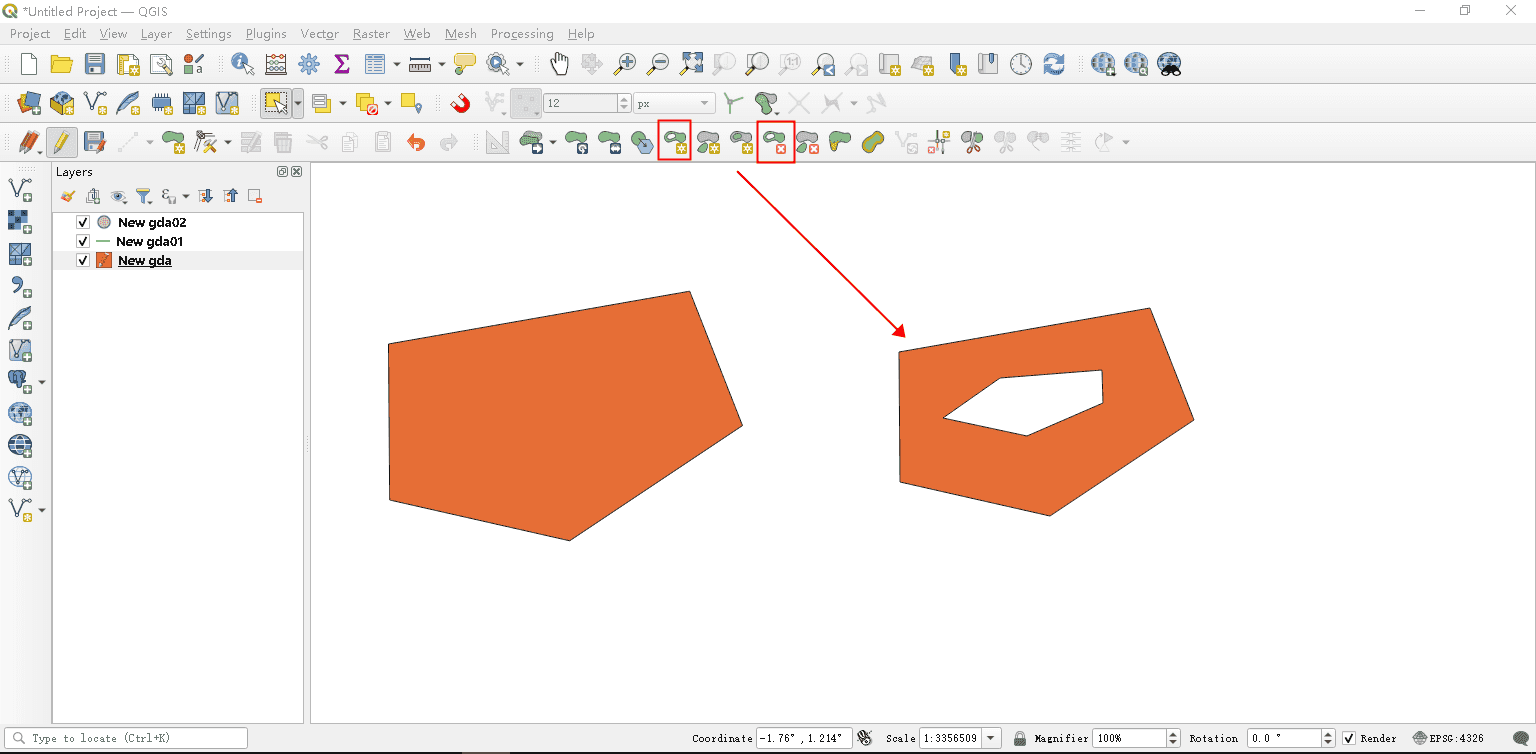This screenshot has width=1536, height=754.
Task: Open the snapping units px dropdown
Action: 675,103
